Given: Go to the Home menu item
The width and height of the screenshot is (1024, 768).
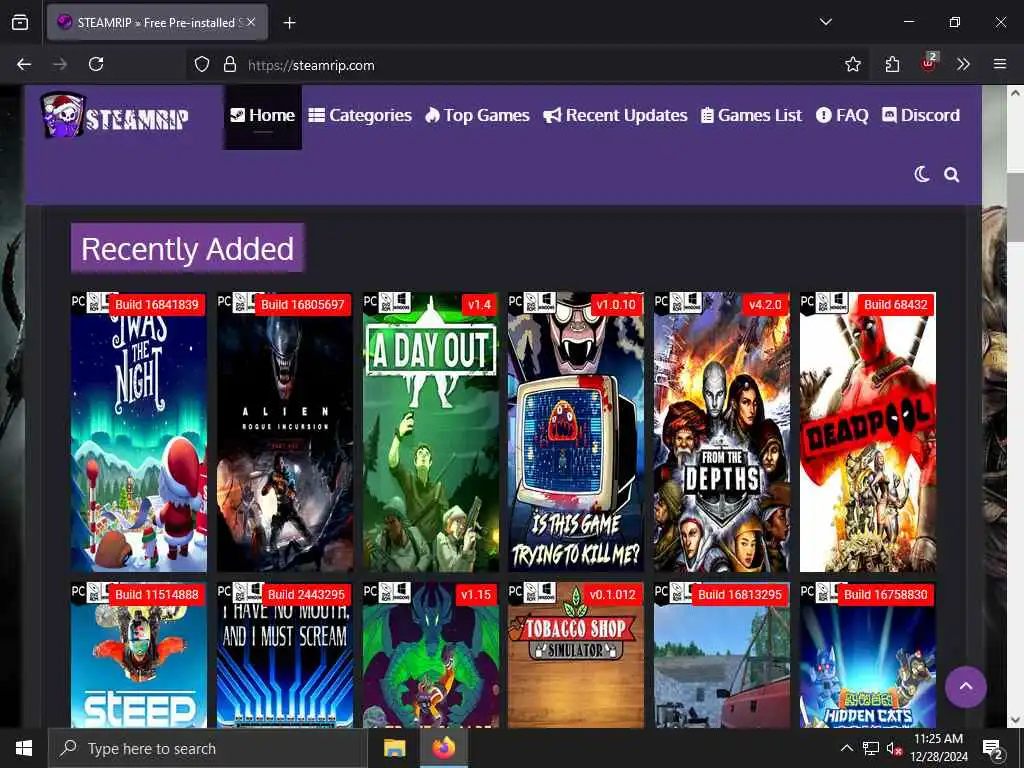Looking at the screenshot, I should [x=263, y=116].
